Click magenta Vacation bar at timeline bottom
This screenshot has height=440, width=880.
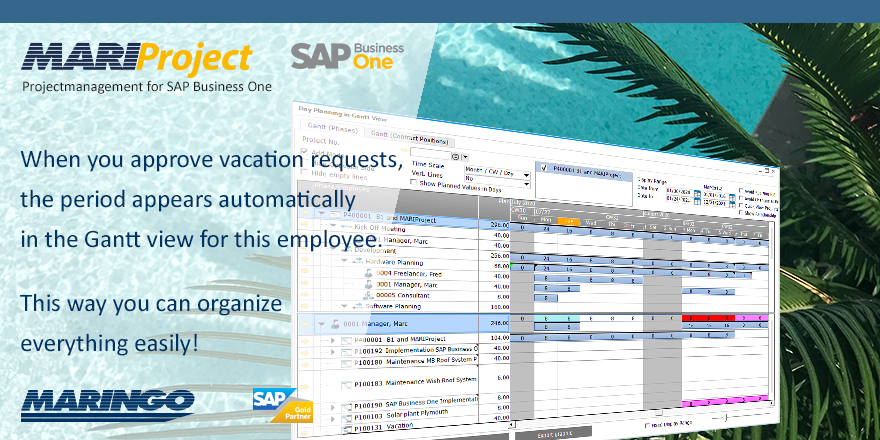(724, 401)
